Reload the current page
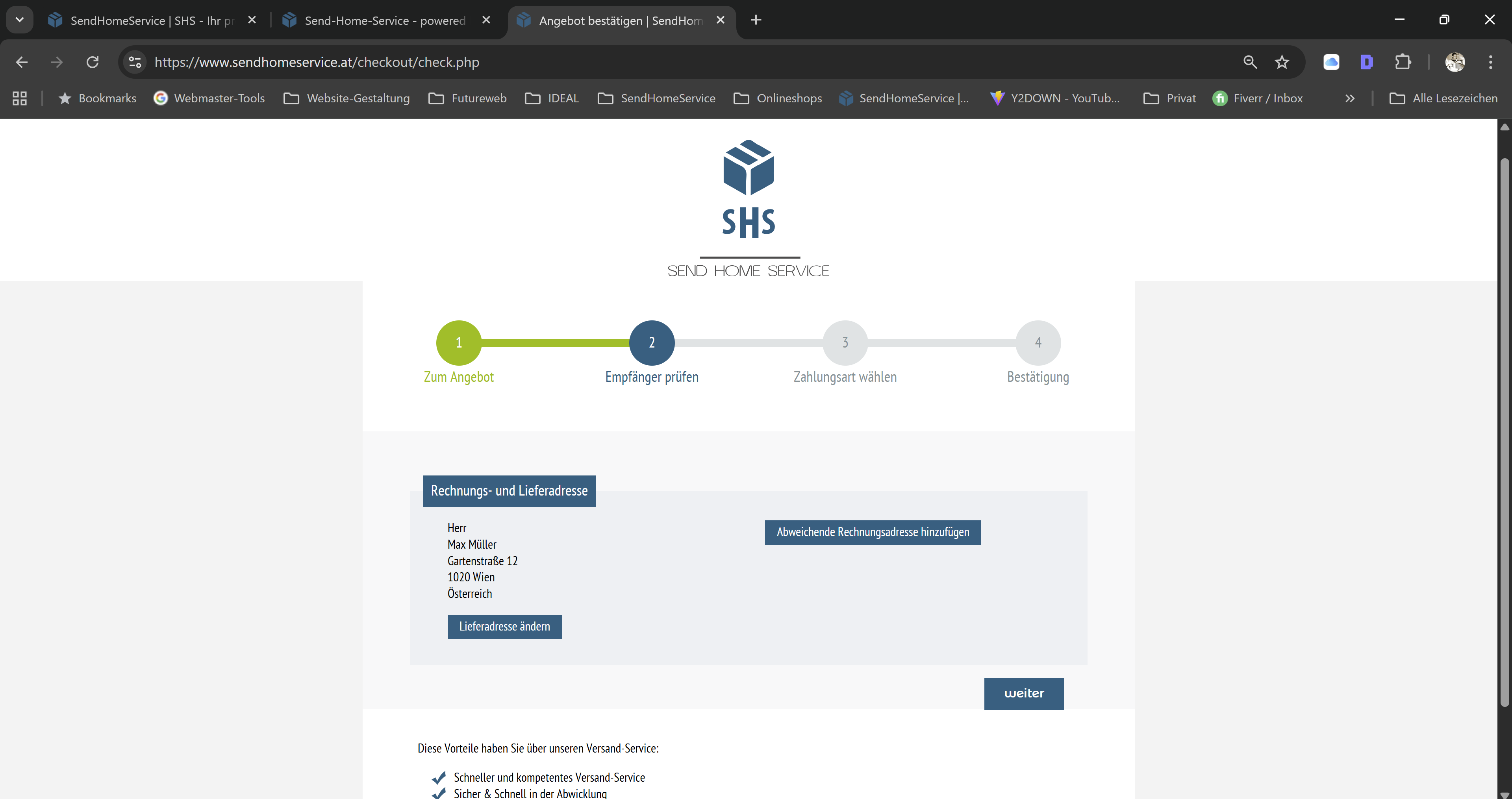Viewport: 1512px width, 799px height. [x=93, y=62]
